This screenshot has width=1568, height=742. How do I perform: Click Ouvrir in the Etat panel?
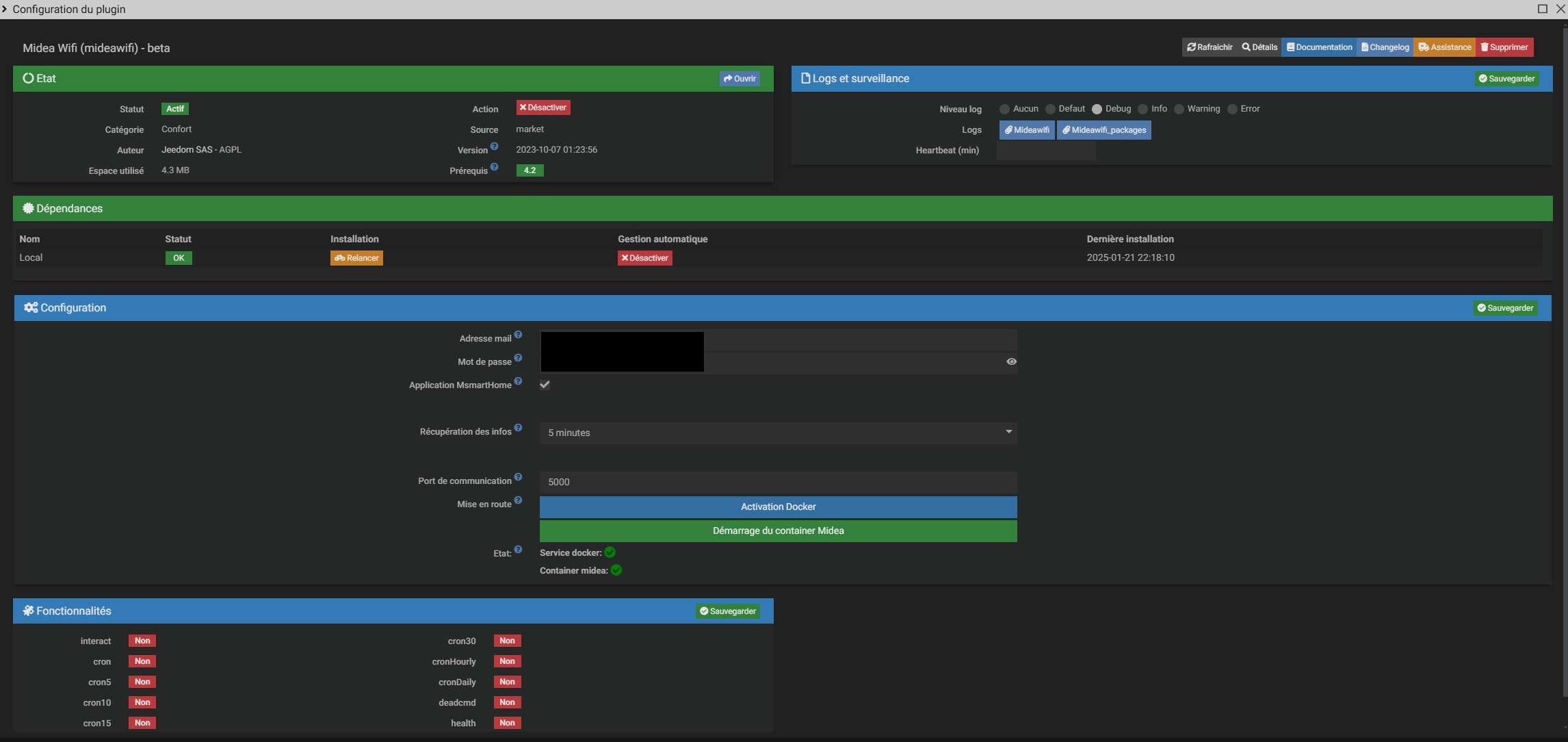click(740, 79)
